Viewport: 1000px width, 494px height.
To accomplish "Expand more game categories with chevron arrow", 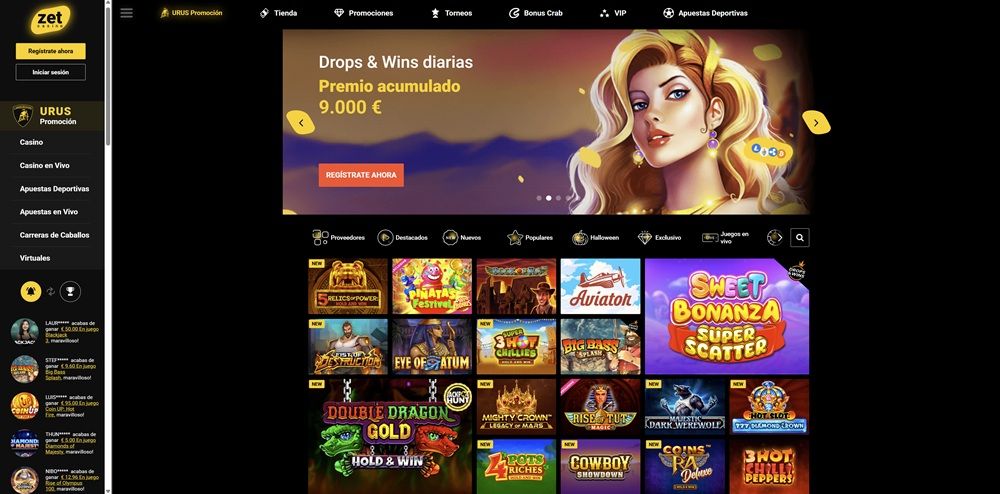I will click(x=776, y=238).
